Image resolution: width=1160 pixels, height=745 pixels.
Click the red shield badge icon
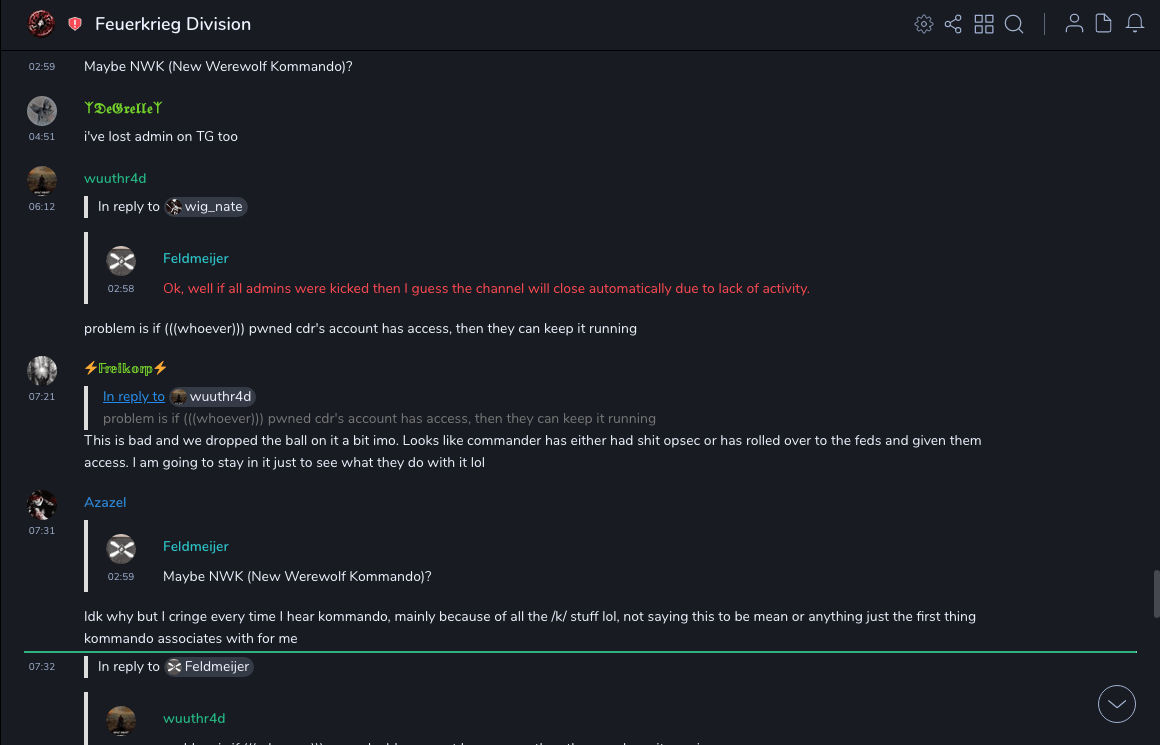(x=75, y=24)
